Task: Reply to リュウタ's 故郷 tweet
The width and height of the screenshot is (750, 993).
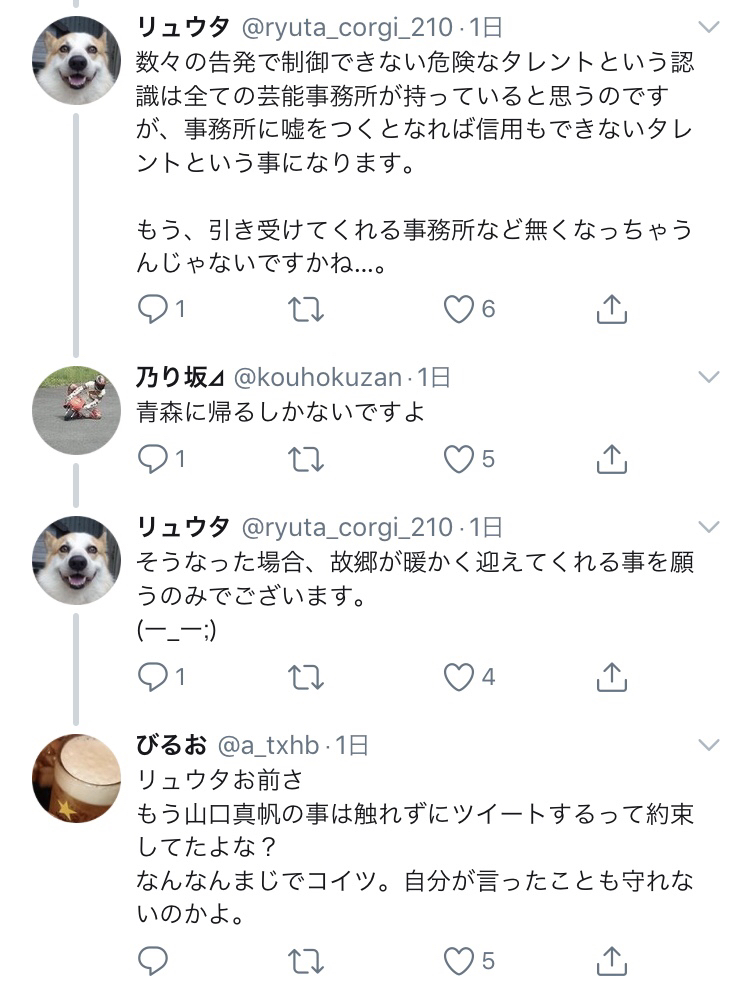Action: click(x=152, y=677)
